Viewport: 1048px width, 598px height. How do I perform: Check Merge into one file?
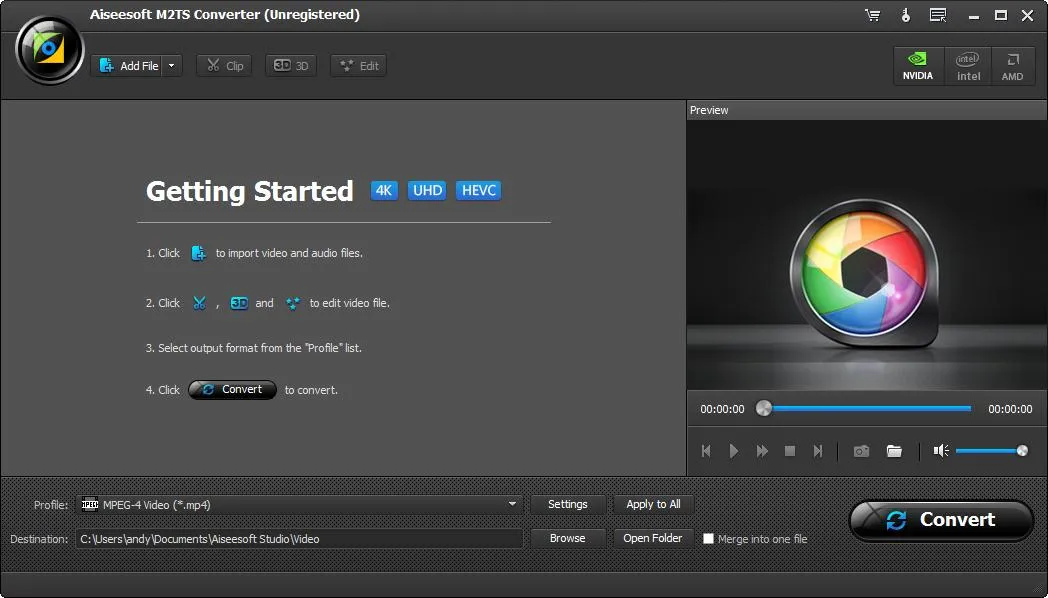point(708,539)
